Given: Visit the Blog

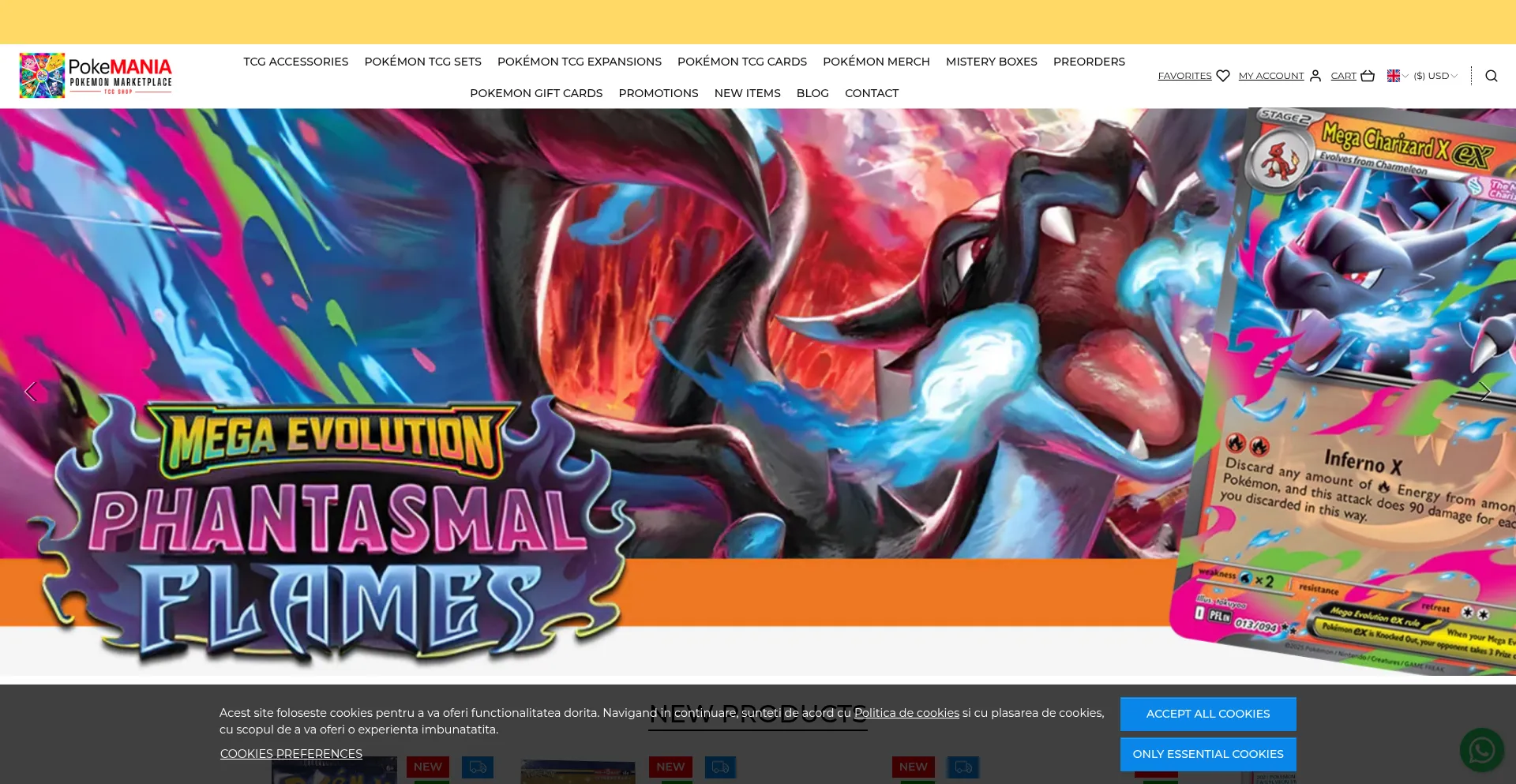Looking at the screenshot, I should click(x=812, y=93).
